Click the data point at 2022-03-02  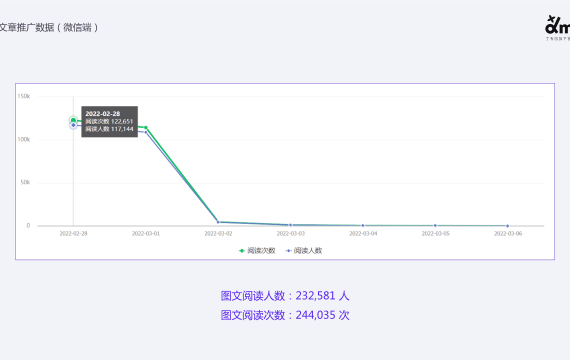click(x=218, y=222)
